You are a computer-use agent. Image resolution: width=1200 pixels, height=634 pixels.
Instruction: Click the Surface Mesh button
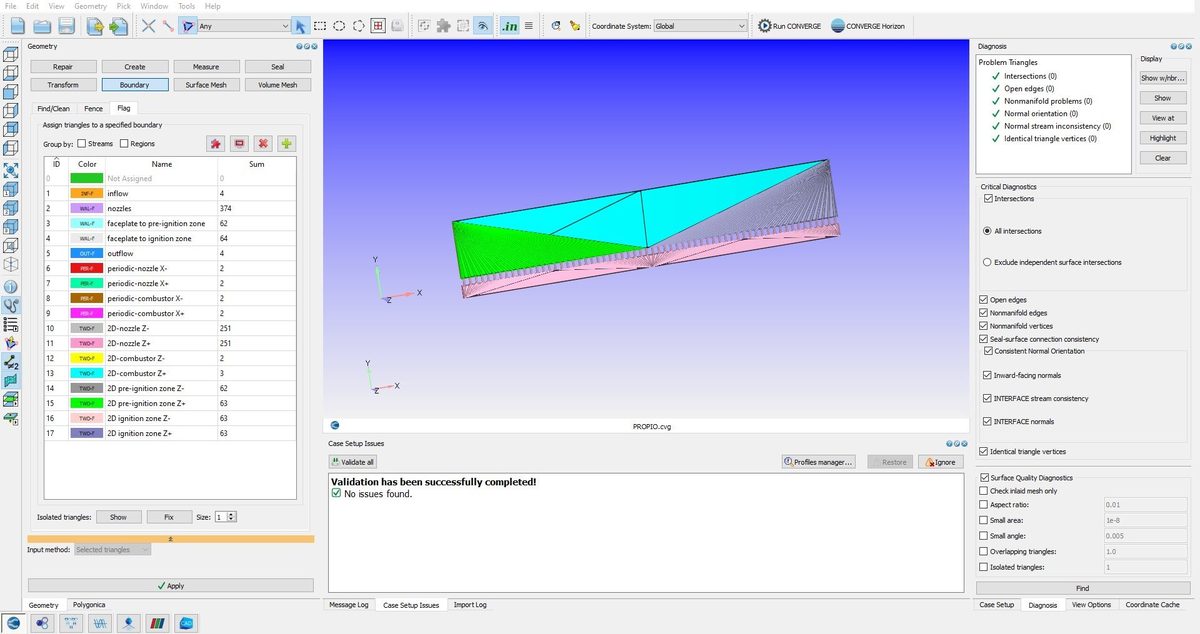[x=206, y=85]
